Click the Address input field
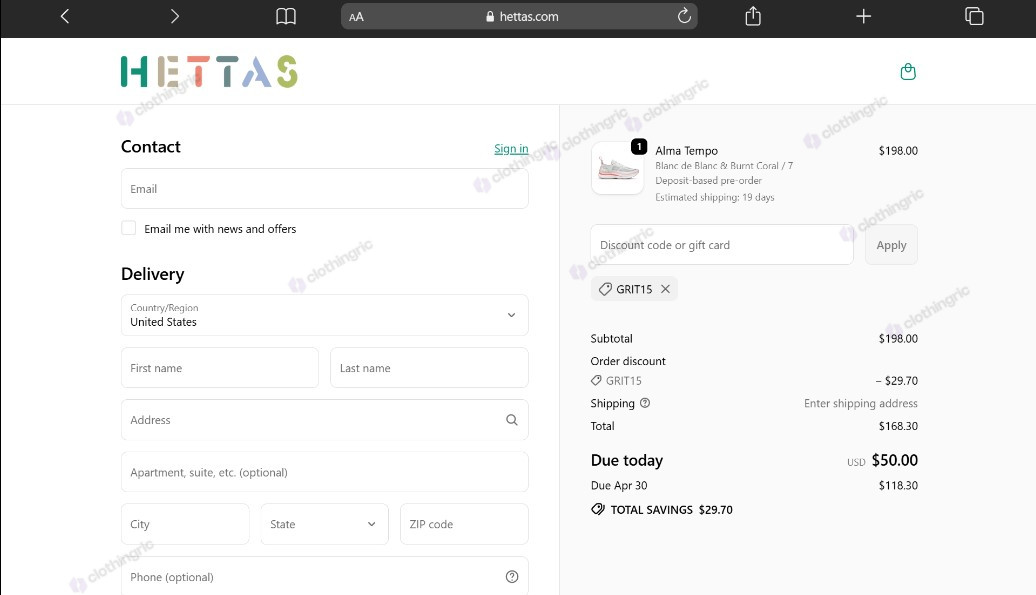 [x=324, y=420]
